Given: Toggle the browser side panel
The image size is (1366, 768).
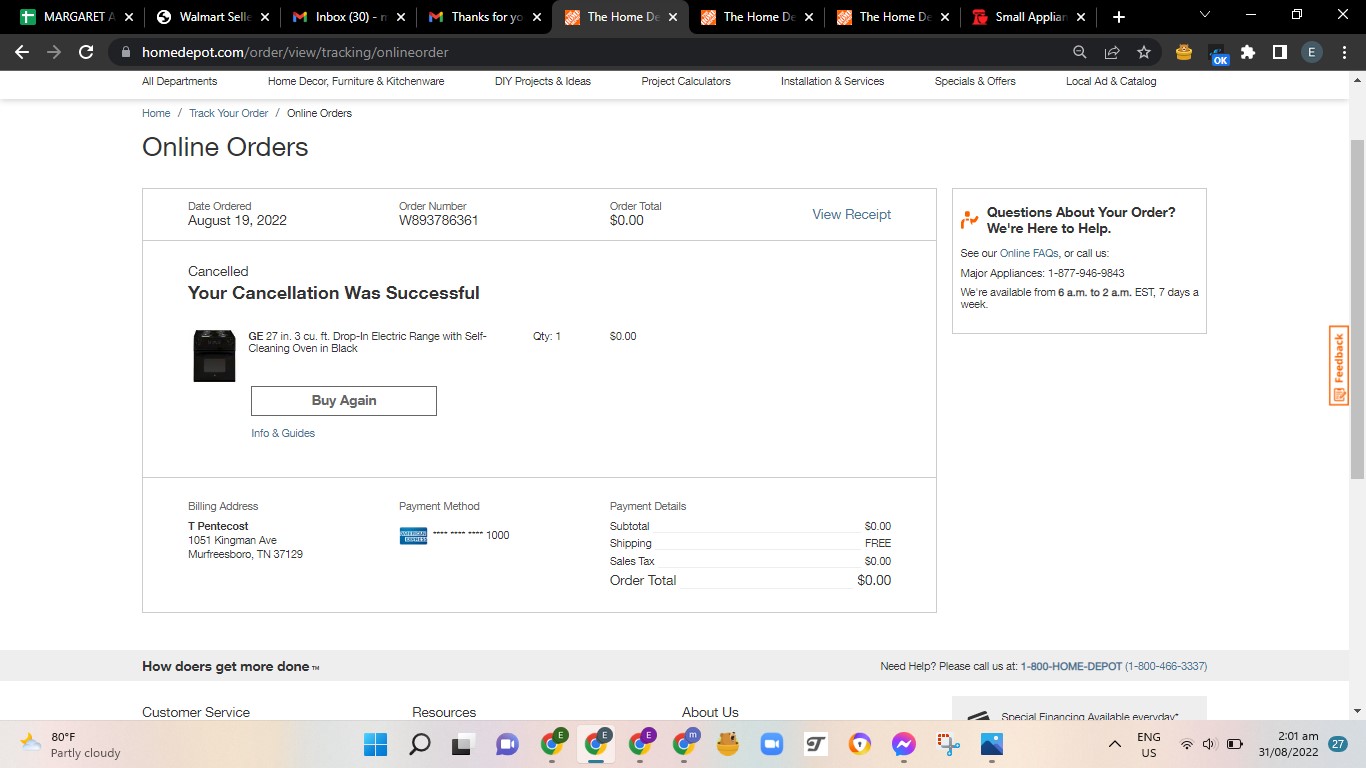Looking at the screenshot, I should 1279,52.
